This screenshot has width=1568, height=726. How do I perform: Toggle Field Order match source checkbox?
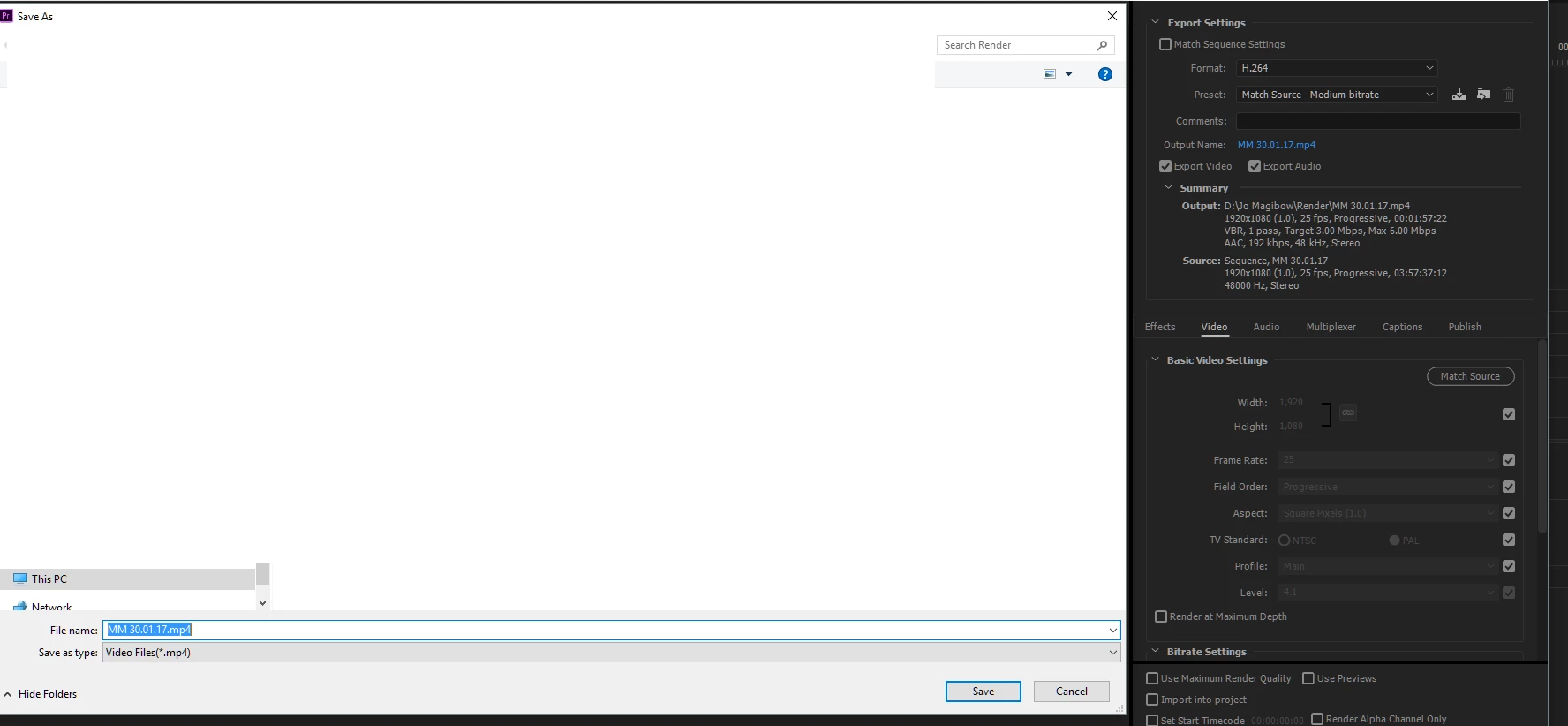[1509, 487]
